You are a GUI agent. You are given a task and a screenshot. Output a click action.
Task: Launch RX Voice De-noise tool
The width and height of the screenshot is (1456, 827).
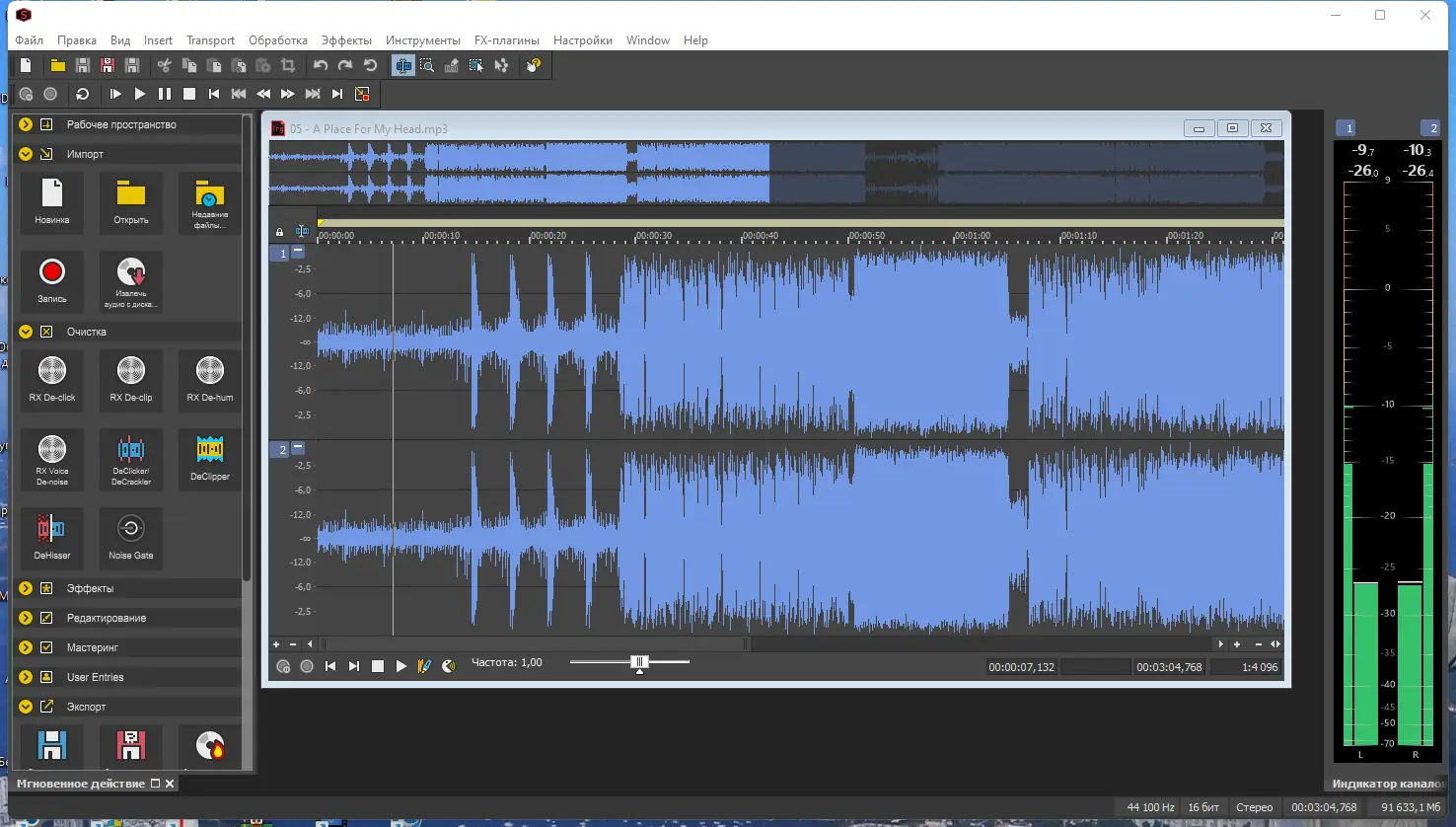(52, 459)
